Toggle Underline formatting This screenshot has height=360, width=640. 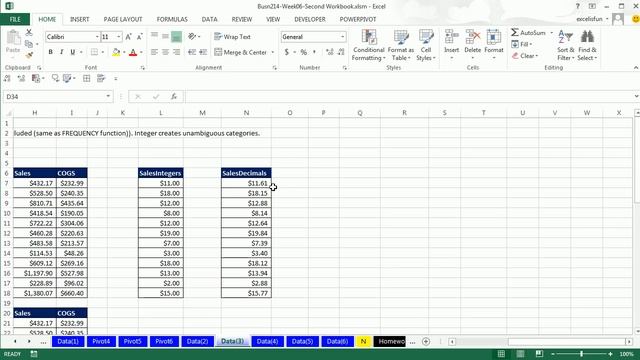click(73, 52)
